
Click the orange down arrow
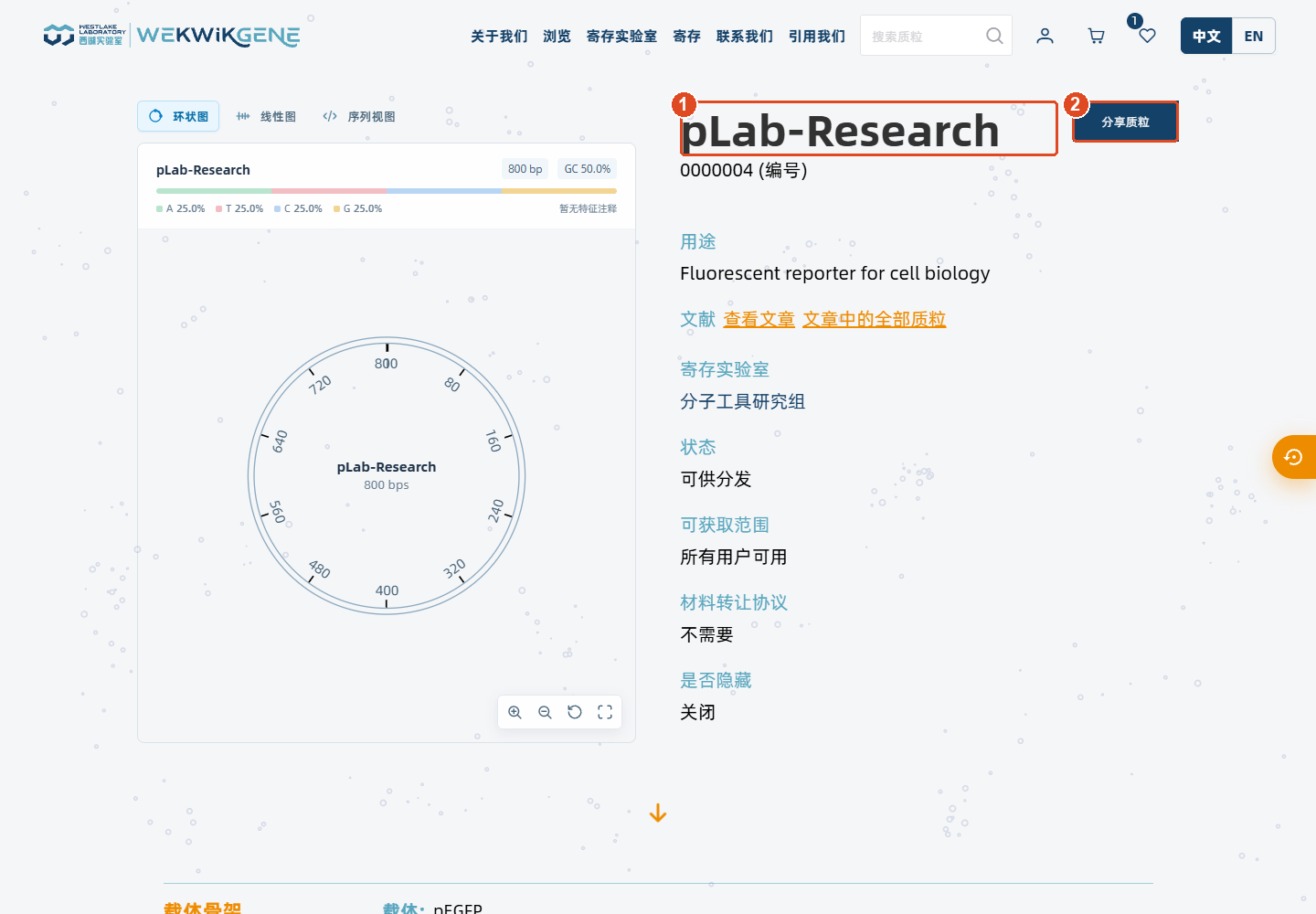658,813
